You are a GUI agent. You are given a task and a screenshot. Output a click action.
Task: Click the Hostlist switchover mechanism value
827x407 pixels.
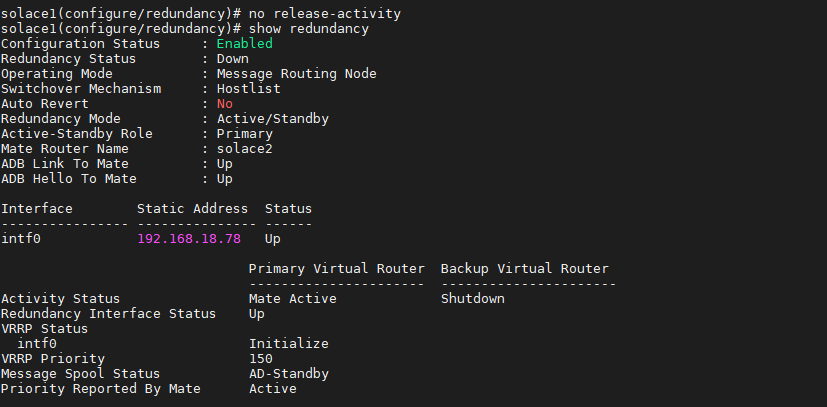(x=248, y=89)
